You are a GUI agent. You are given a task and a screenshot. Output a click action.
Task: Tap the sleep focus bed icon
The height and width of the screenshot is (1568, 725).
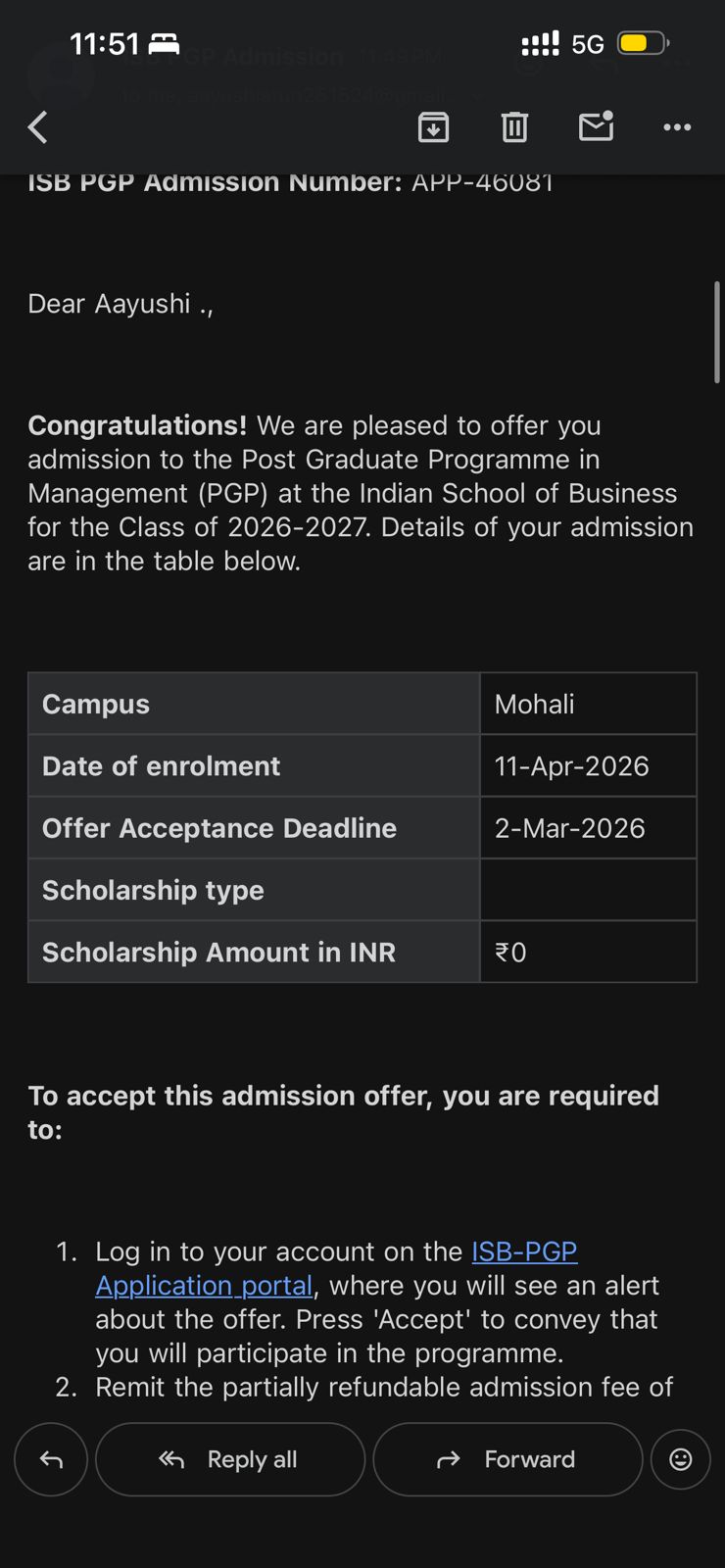[164, 43]
